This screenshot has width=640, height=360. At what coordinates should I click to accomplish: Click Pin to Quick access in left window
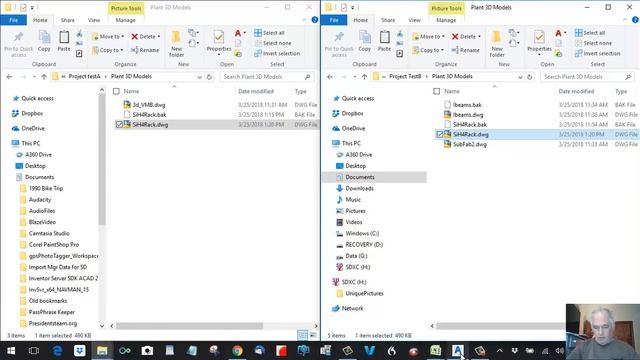(x=18, y=44)
